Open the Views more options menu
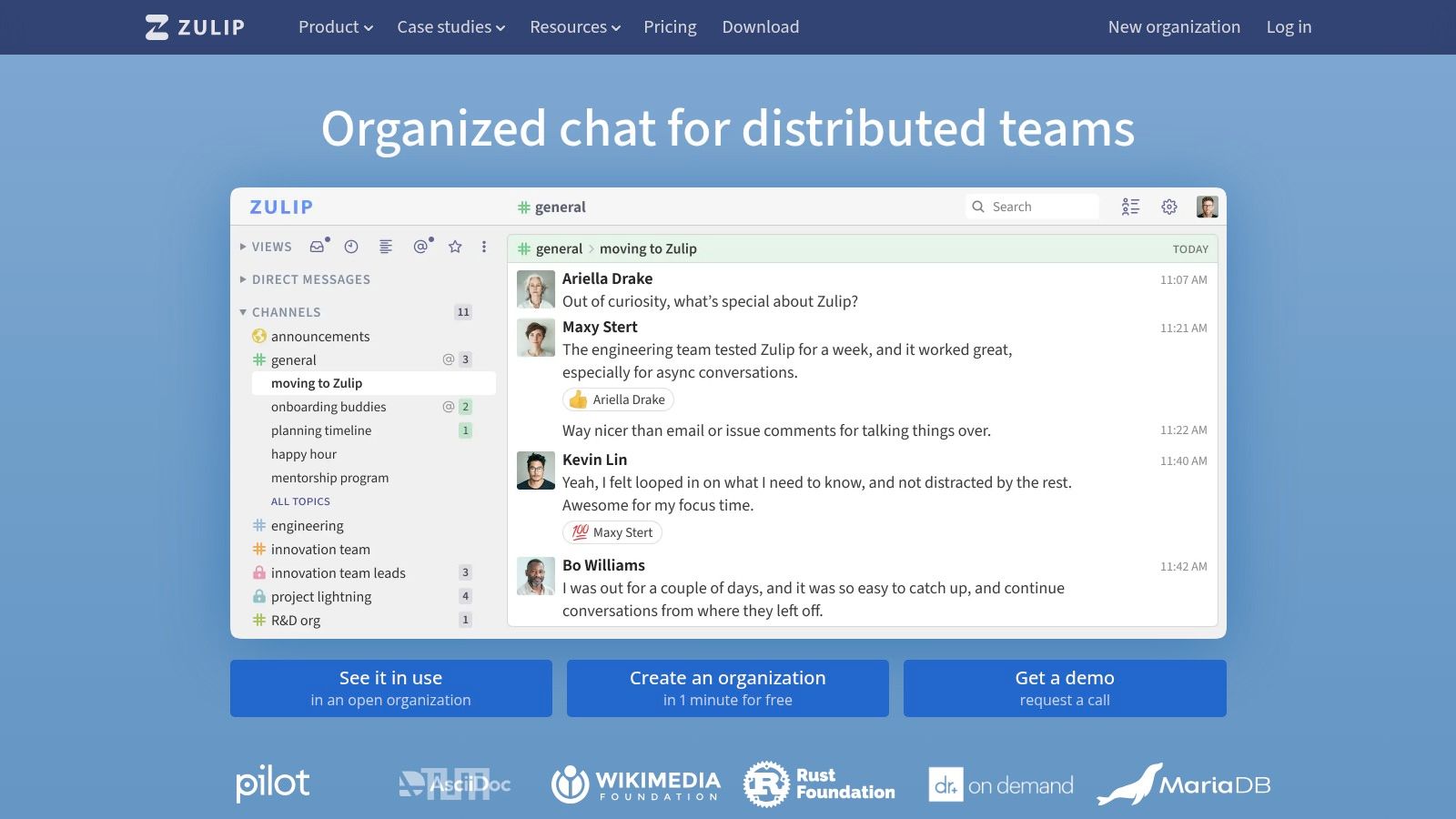The image size is (1456, 819). click(484, 247)
